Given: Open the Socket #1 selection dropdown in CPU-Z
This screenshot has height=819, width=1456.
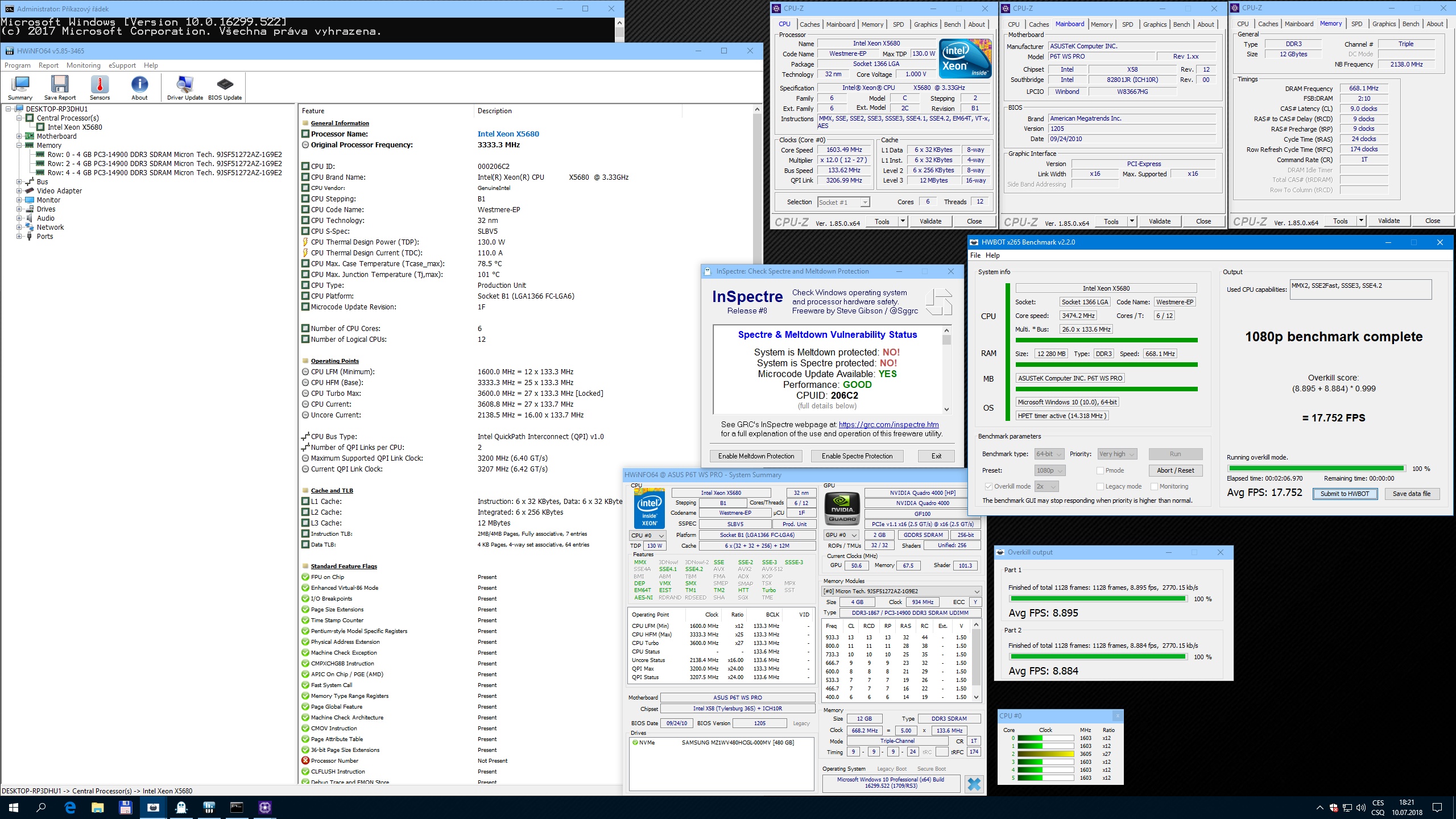Looking at the screenshot, I should 843,202.
